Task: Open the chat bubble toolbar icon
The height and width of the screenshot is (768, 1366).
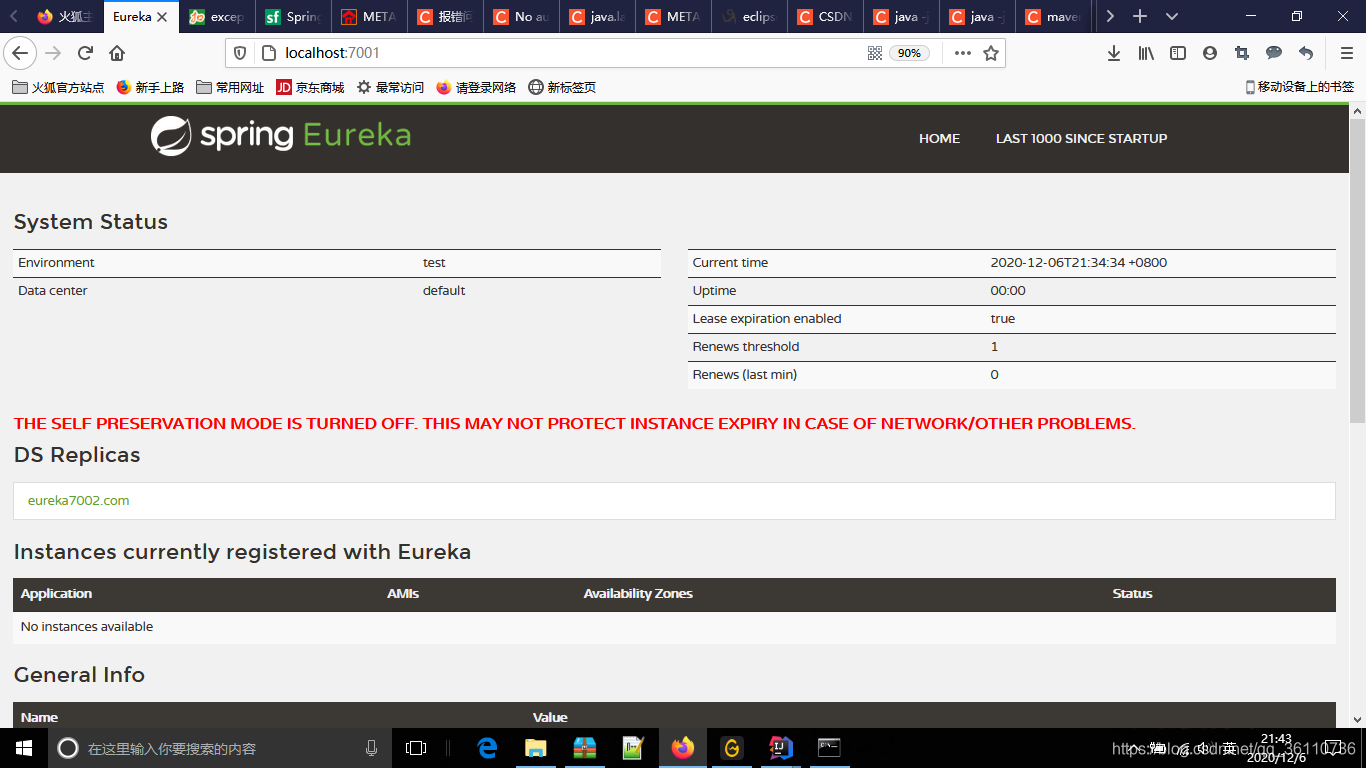Action: coord(1274,53)
